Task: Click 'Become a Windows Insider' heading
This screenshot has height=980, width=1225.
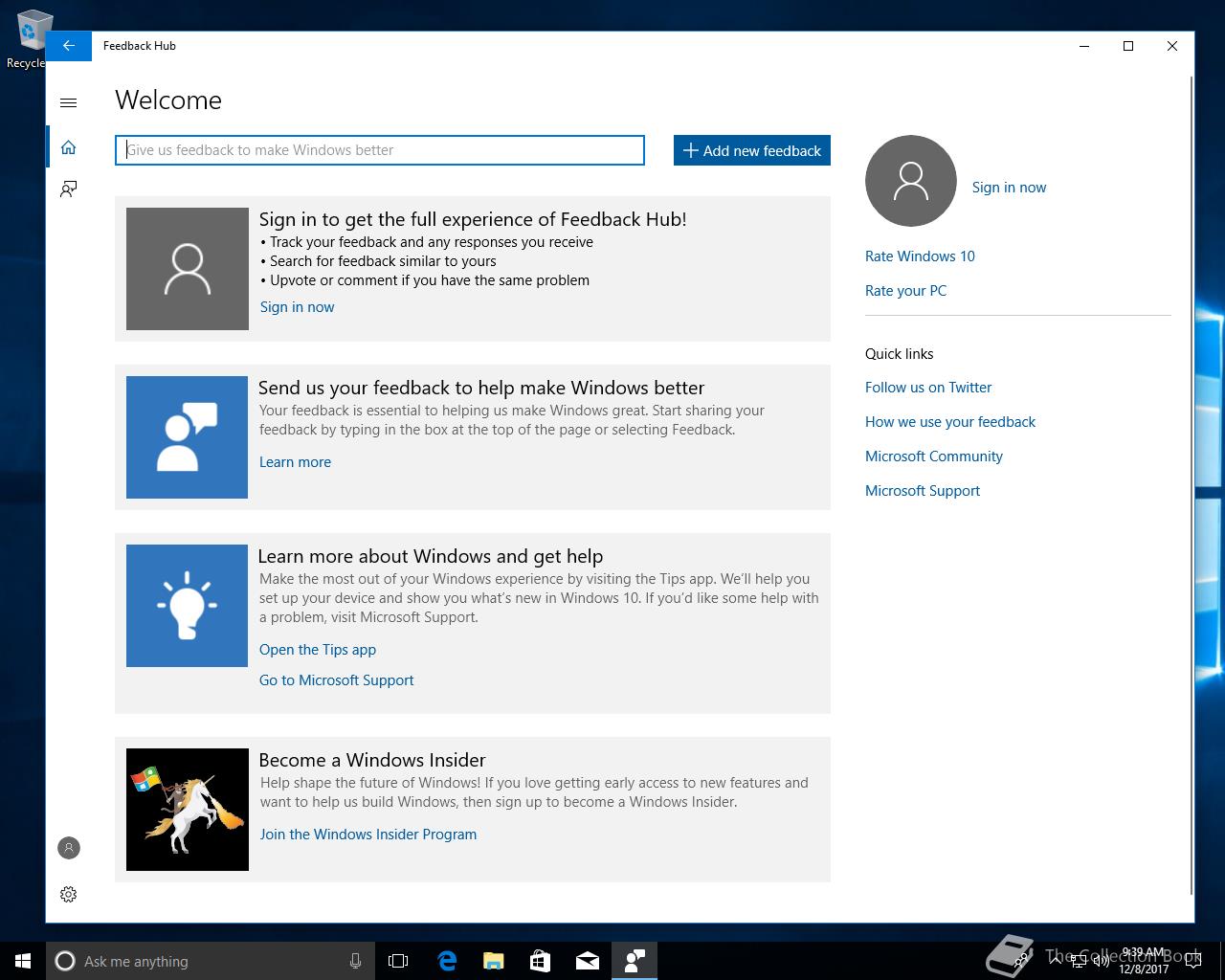Action: pos(372,760)
